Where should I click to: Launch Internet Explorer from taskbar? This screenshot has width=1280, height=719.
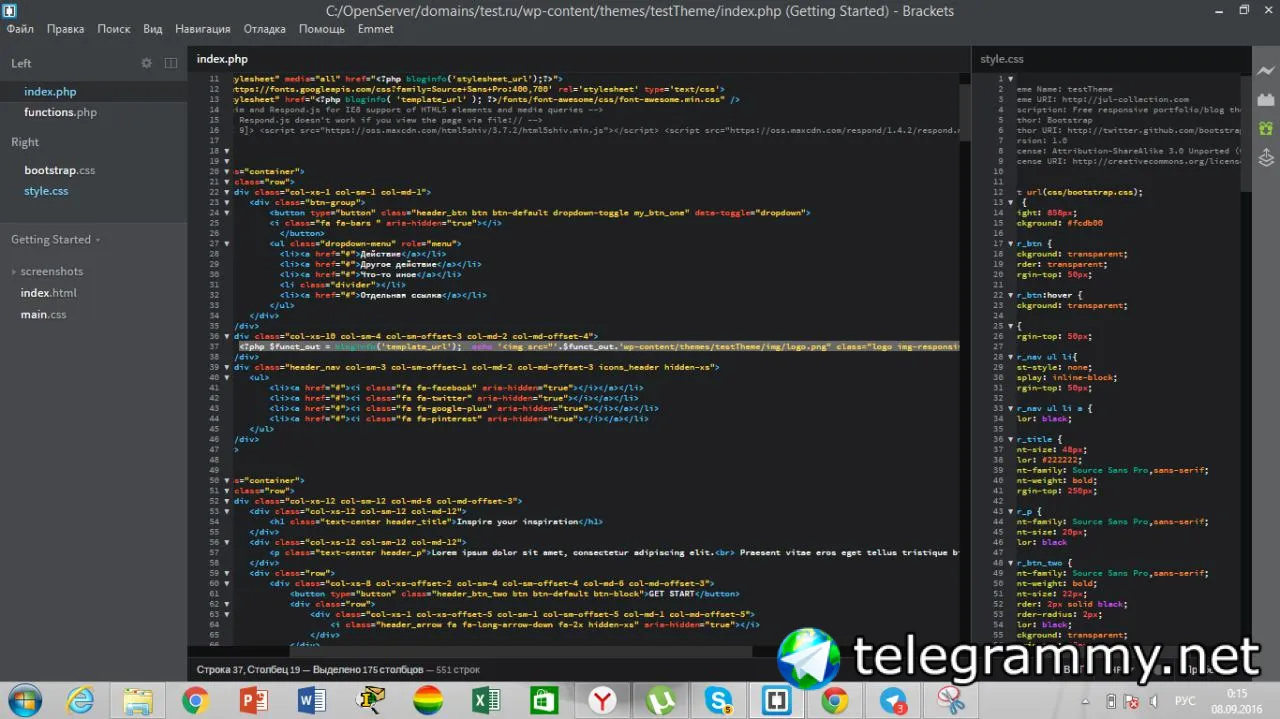(x=80, y=700)
